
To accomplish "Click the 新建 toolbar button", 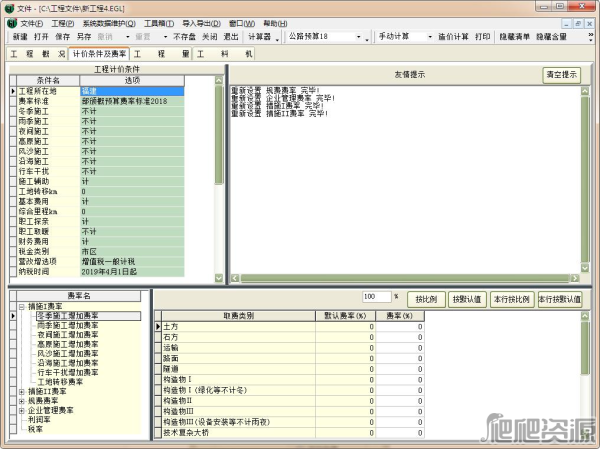I will [20, 36].
